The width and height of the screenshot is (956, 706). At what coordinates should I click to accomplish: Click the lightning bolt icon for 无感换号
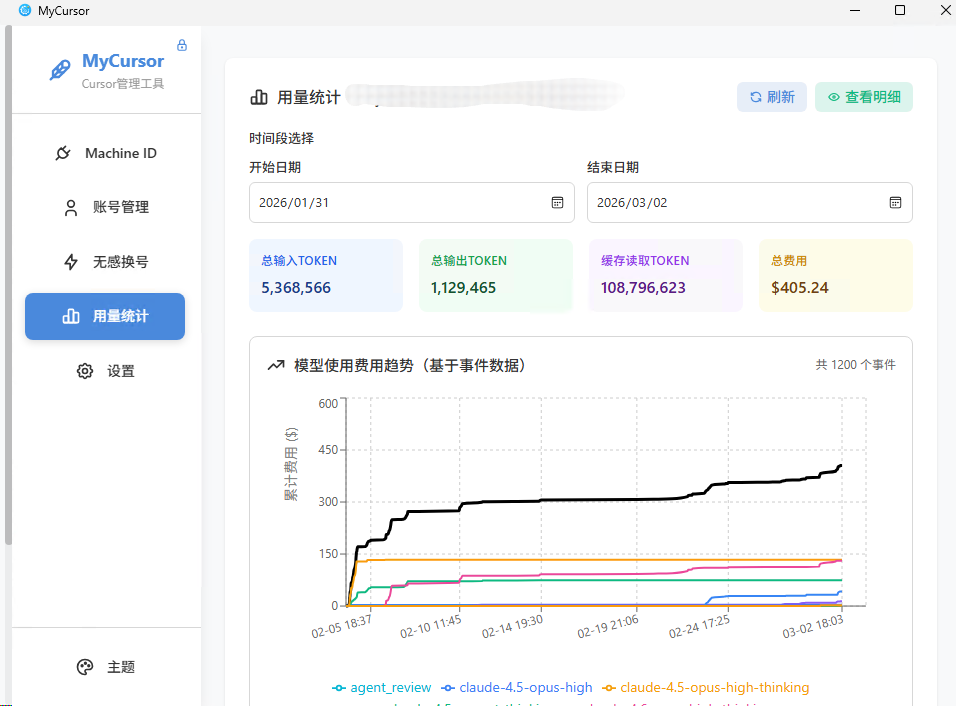point(71,262)
